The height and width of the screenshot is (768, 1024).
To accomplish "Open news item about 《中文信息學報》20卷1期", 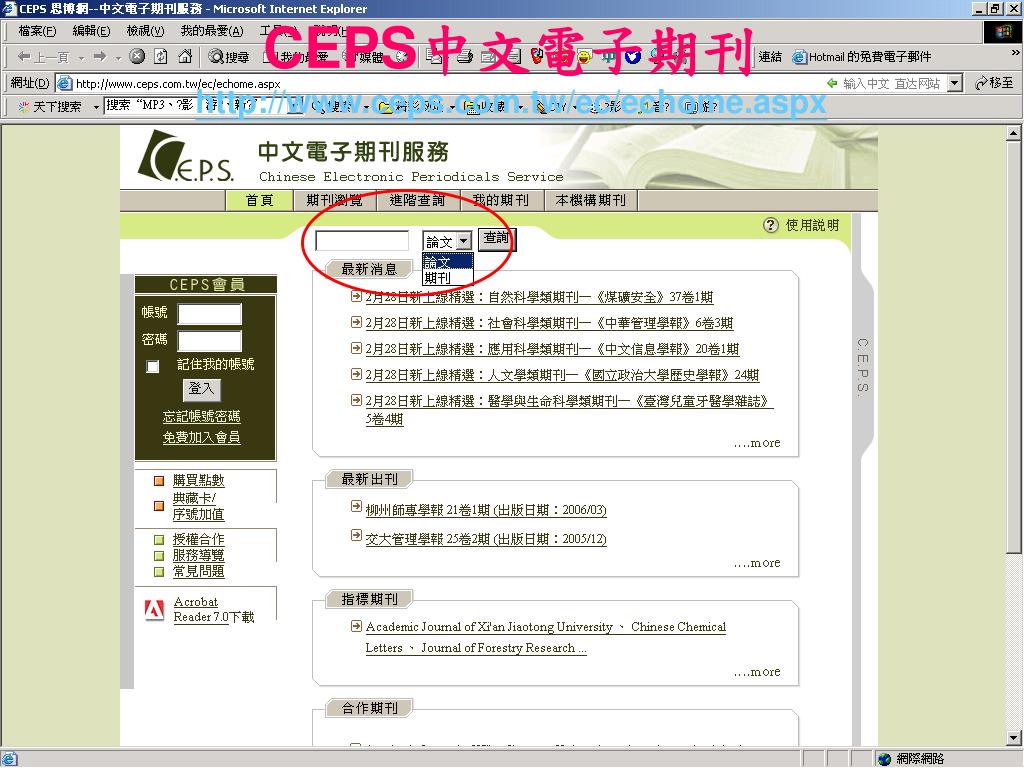I will point(552,349).
